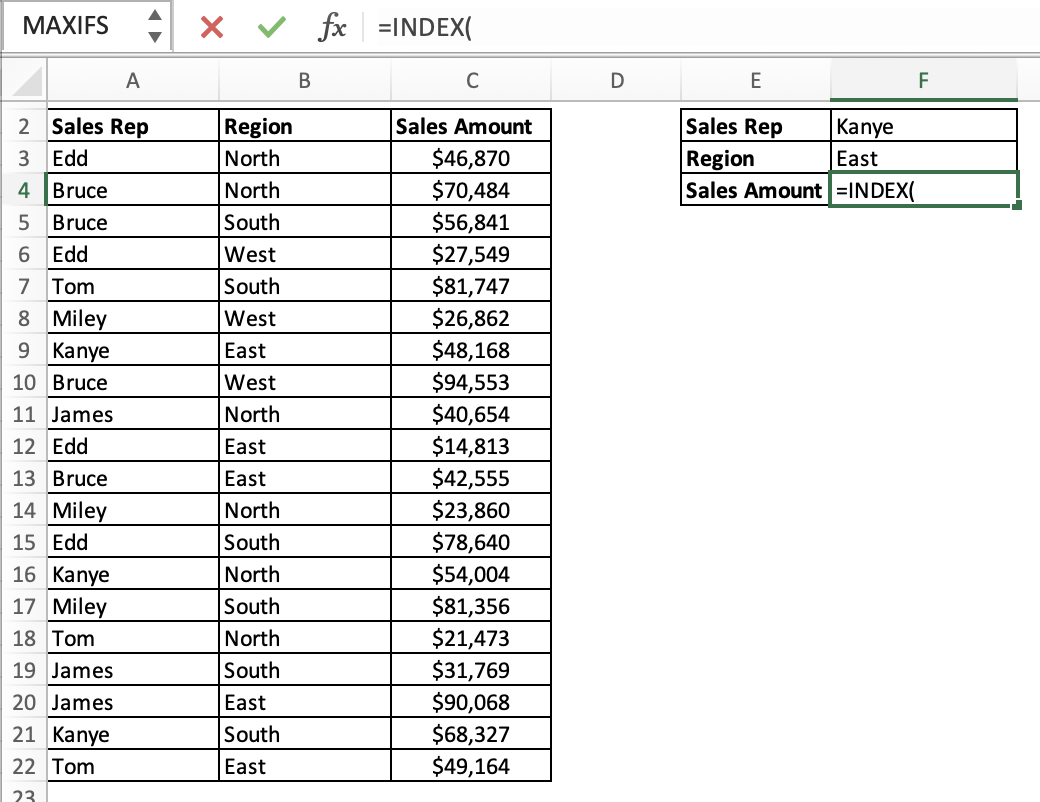Viewport: 1040px width, 802px height.
Task: Click the Sales Rep header in column A
Action: [x=133, y=126]
